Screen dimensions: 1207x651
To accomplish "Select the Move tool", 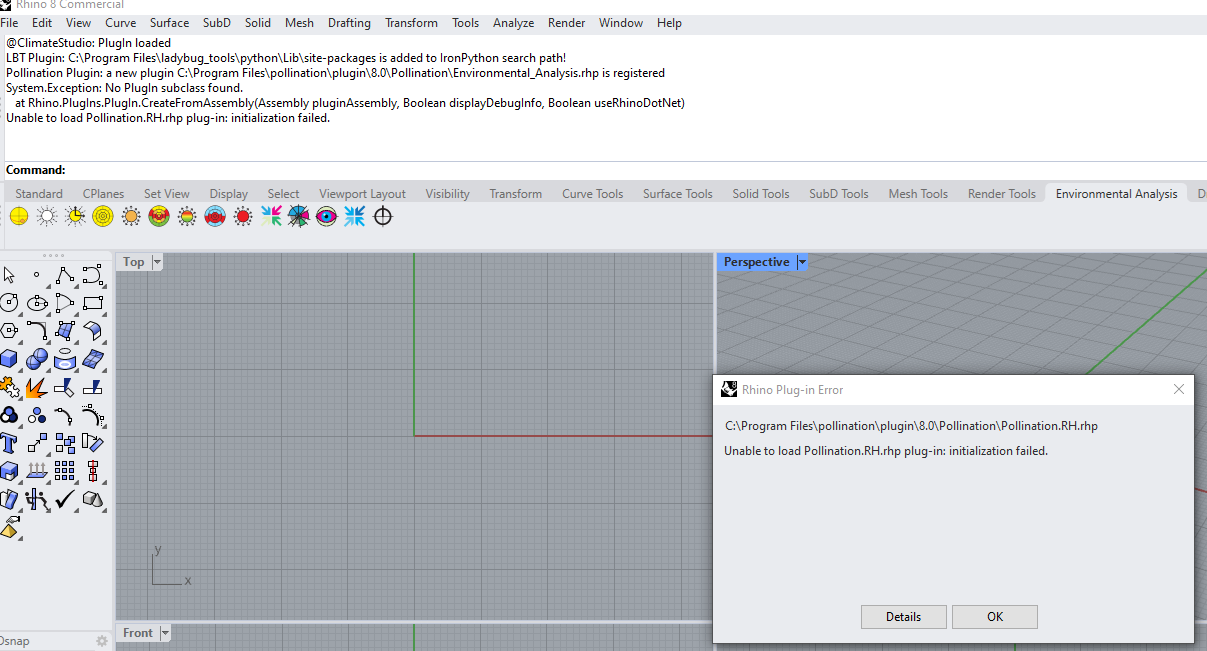I will pyautogui.click(x=37, y=442).
